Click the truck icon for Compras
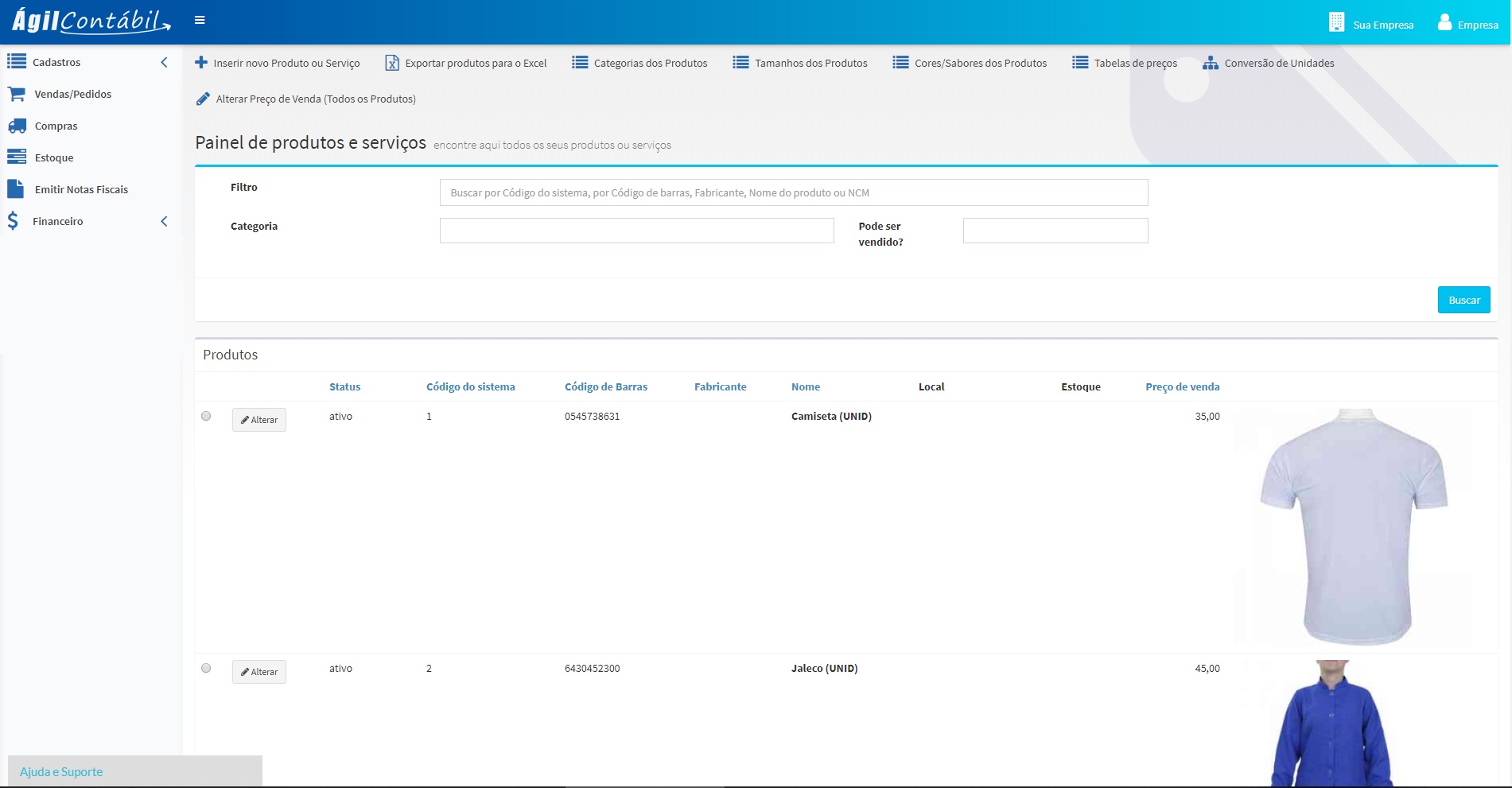Viewport: 1512px width, 788px height. pos(17,126)
